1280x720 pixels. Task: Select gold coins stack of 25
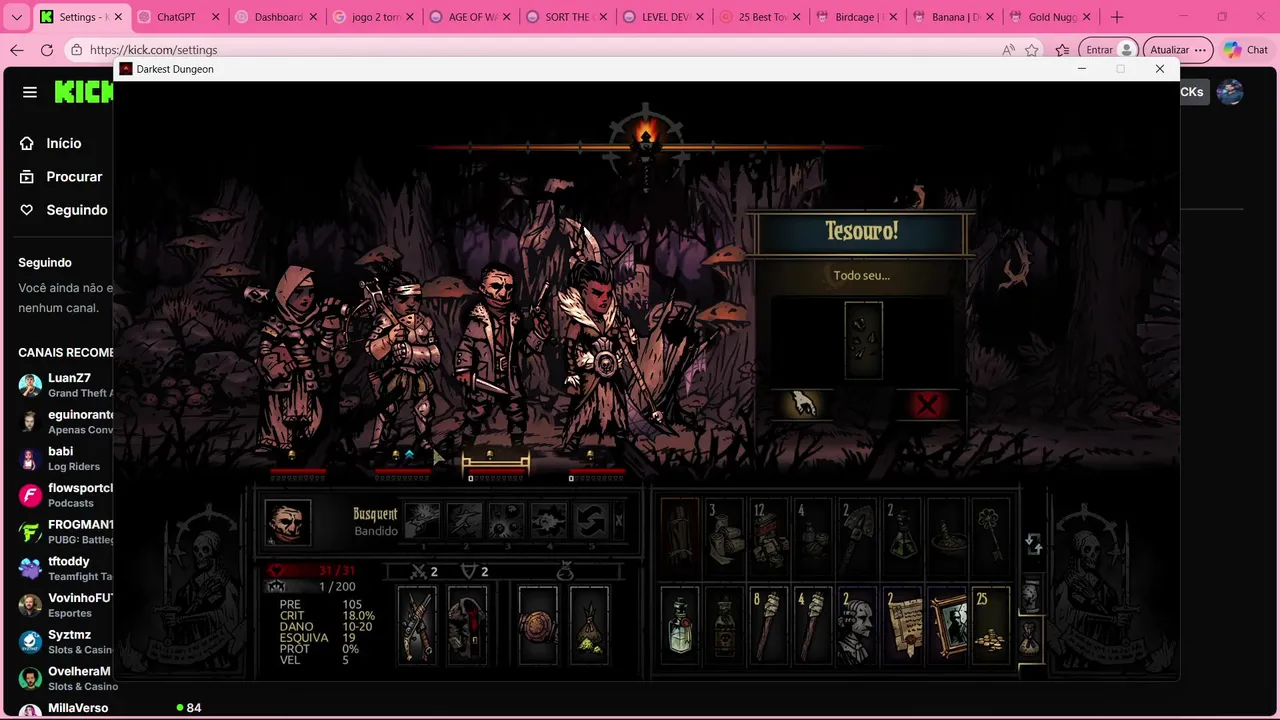click(x=990, y=625)
